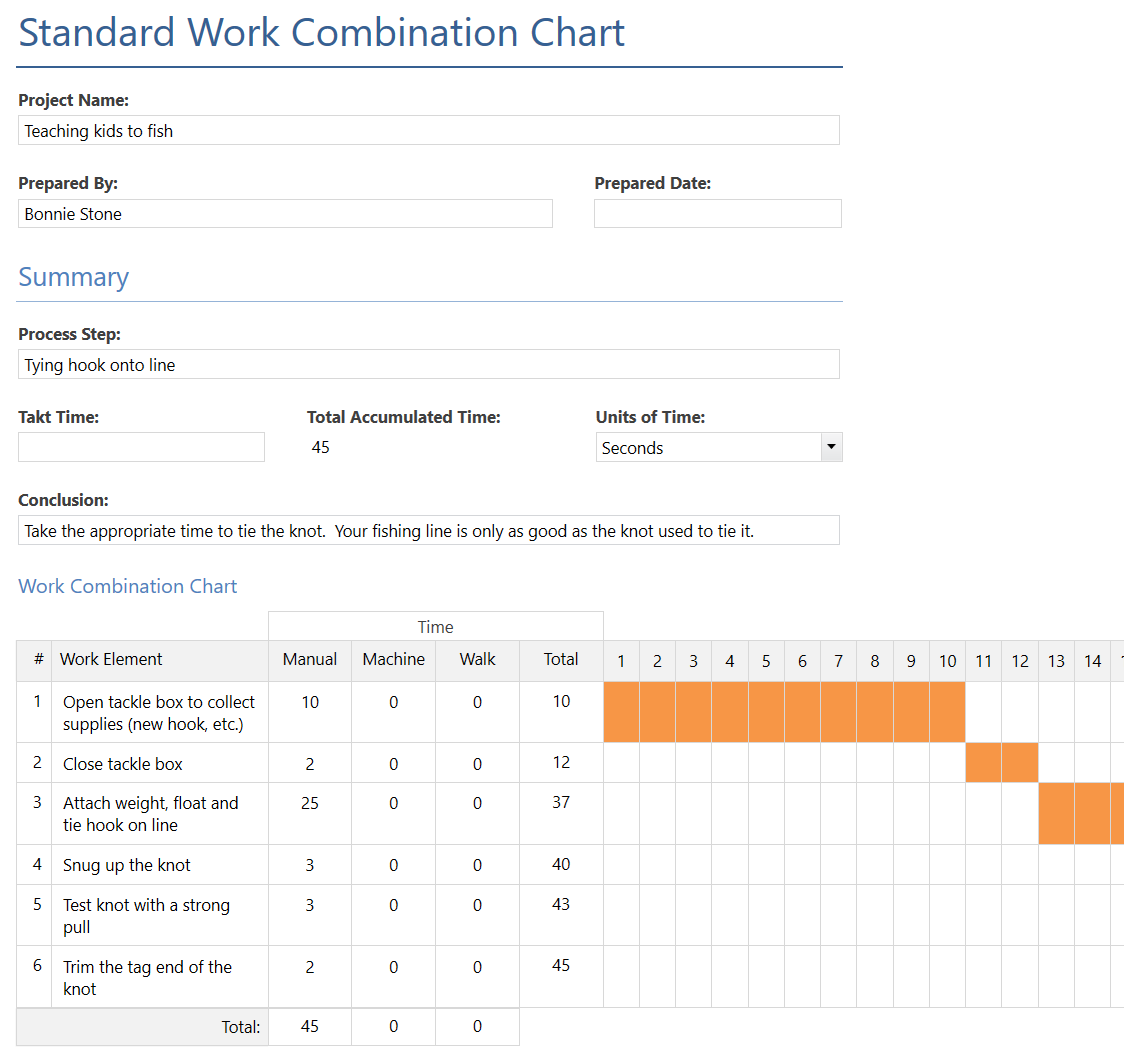Open the Units of Time dropdown arrow
The image size is (1124, 1060).
[x=831, y=448]
